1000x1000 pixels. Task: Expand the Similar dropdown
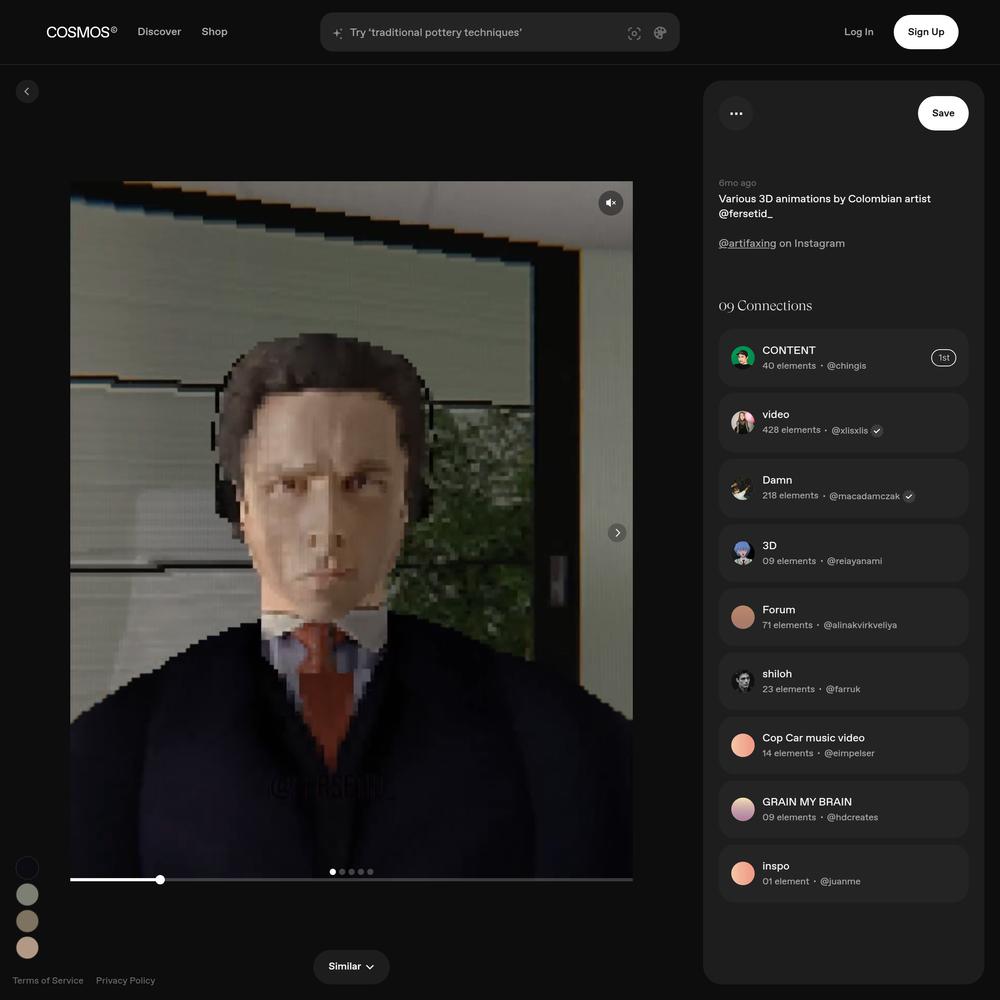pos(351,967)
